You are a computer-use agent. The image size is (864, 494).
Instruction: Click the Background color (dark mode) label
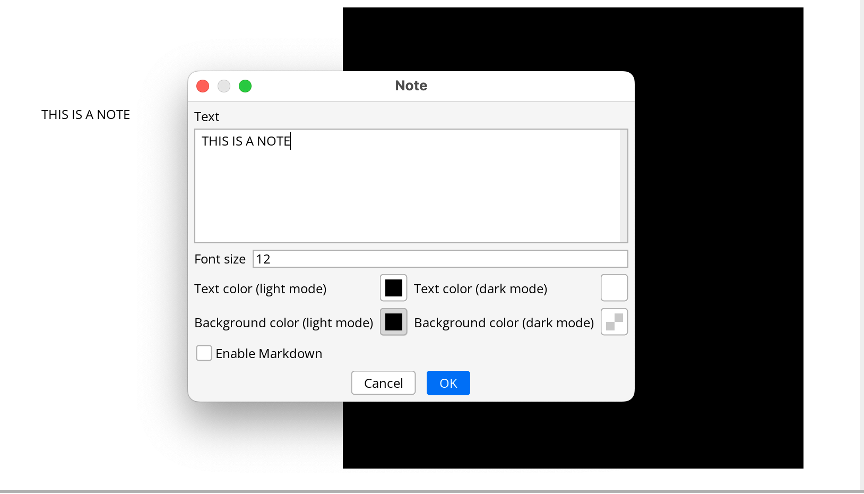click(x=504, y=323)
